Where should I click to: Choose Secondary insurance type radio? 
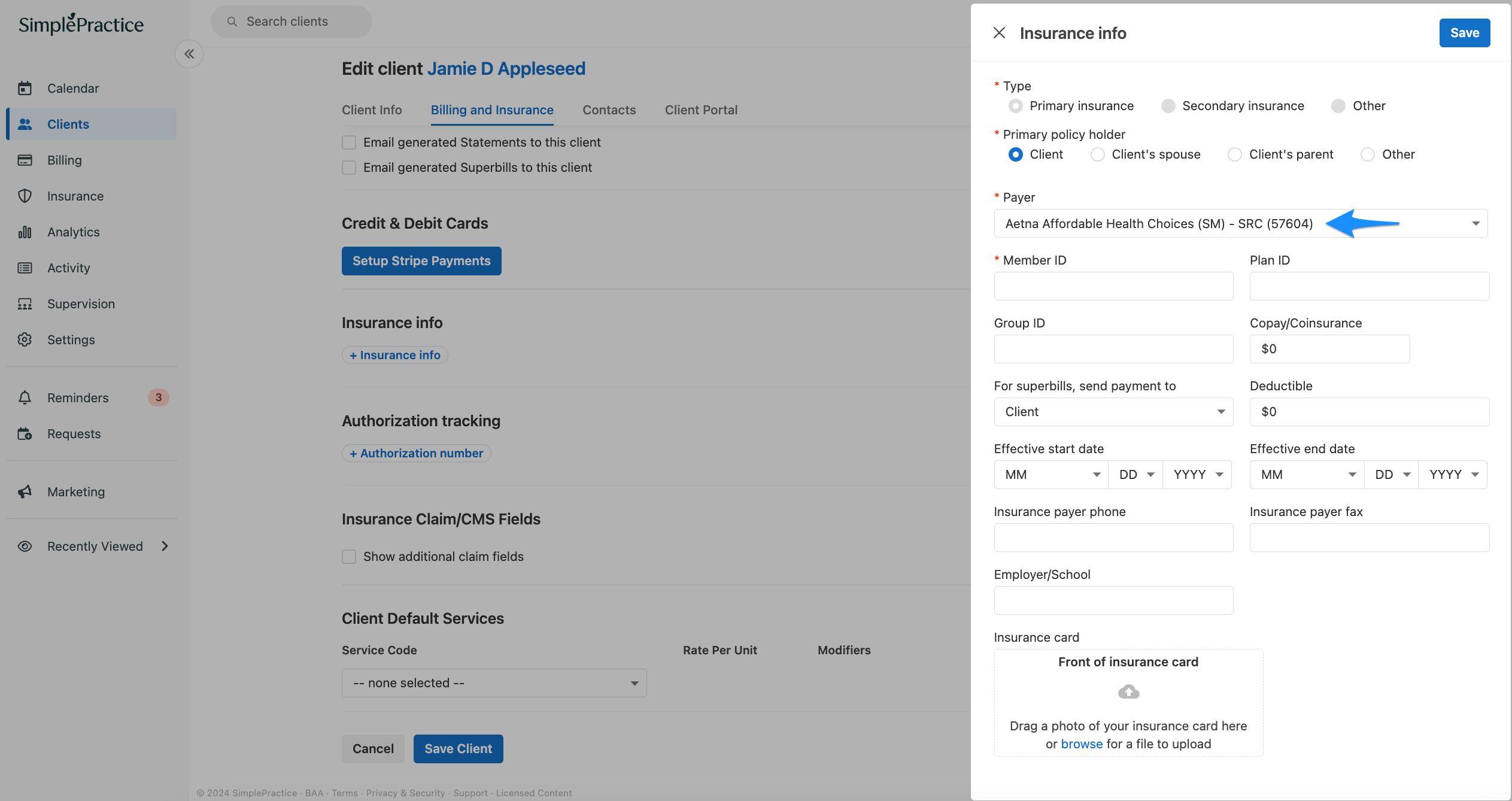point(1168,106)
